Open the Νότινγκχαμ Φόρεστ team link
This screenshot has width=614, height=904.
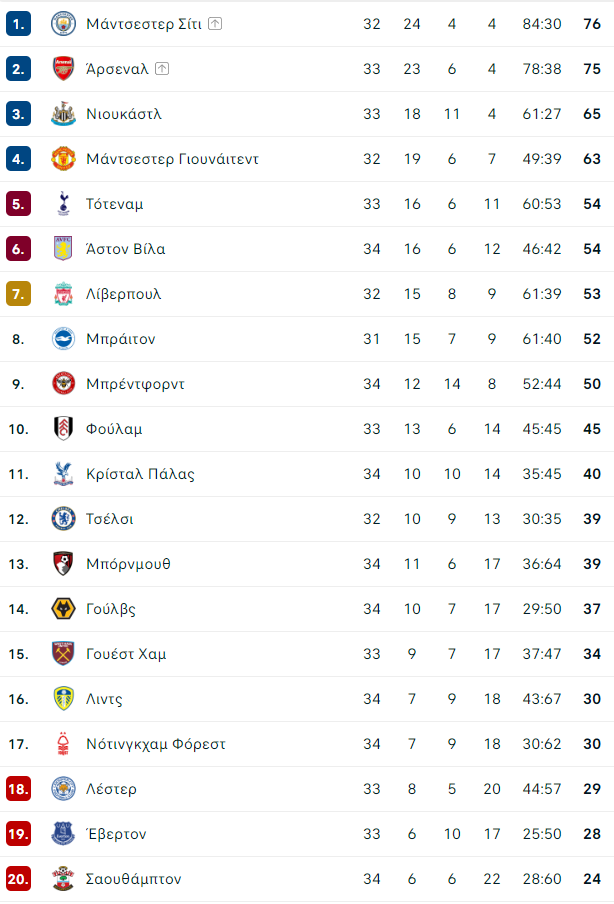point(156,744)
